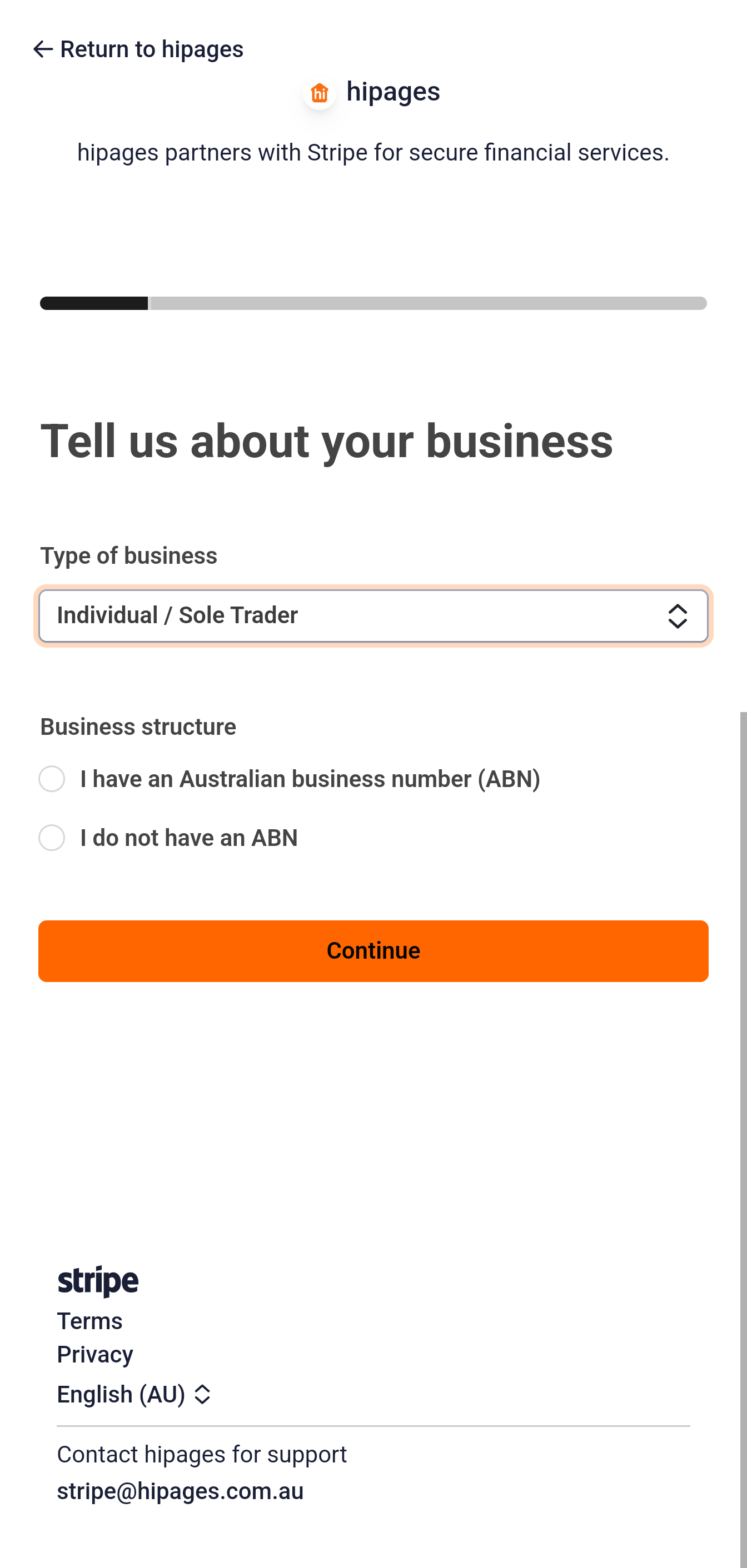The width and height of the screenshot is (747, 1568).
Task: Click the stripe@hipages.com.au email link
Action: [180, 1491]
